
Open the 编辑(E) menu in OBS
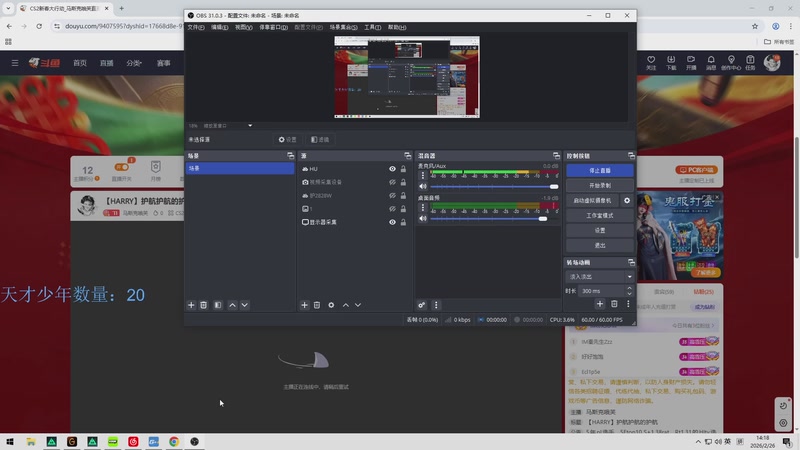(x=220, y=28)
